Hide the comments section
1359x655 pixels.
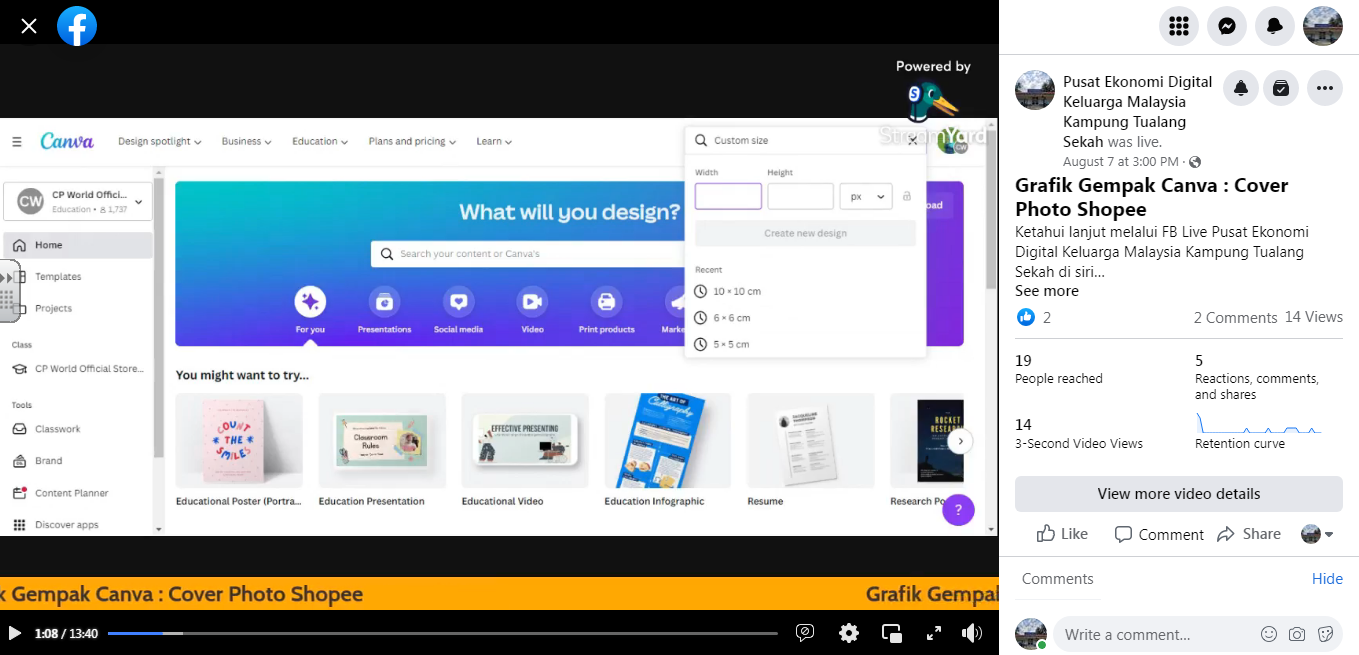click(x=1327, y=579)
